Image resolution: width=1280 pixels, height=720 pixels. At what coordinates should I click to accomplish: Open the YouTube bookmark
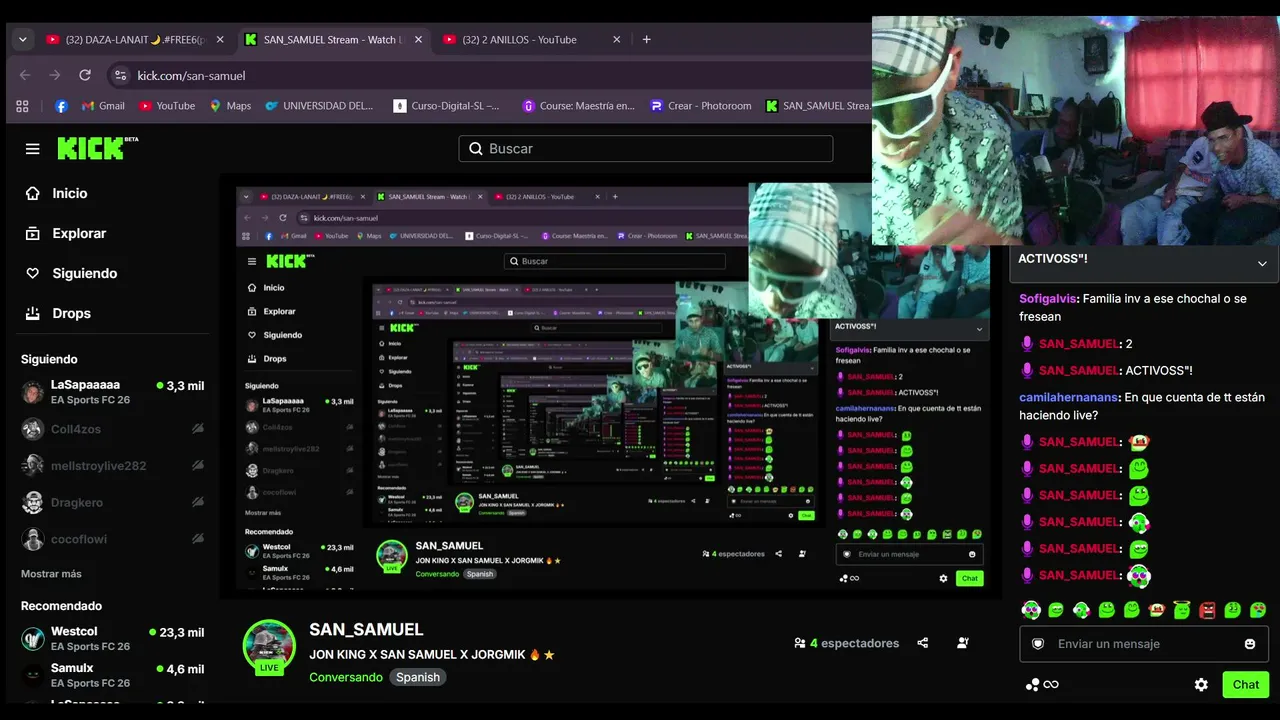pos(167,106)
